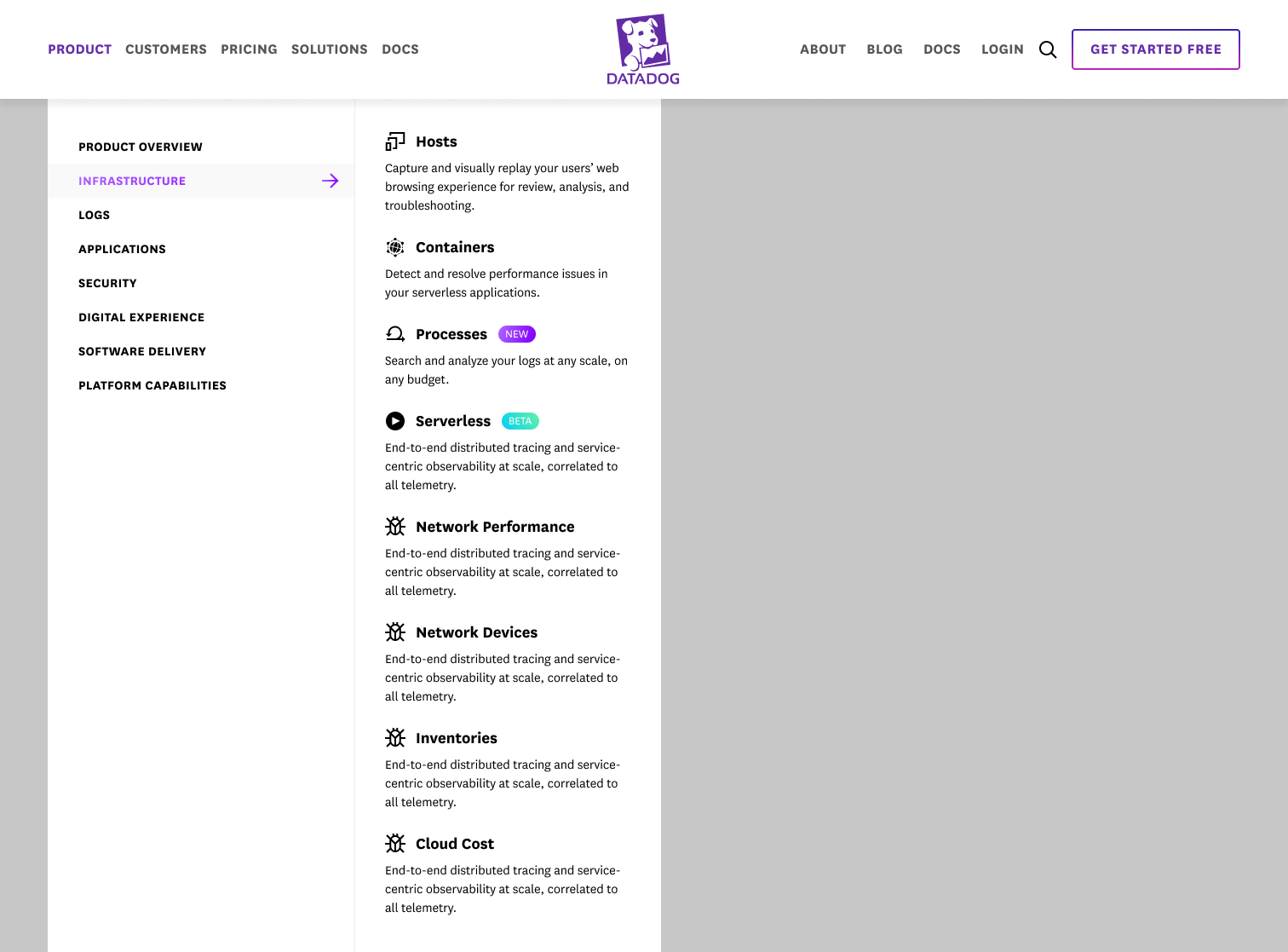Click the Inventories bug icon
This screenshot has height=952, width=1288.
(395, 738)
